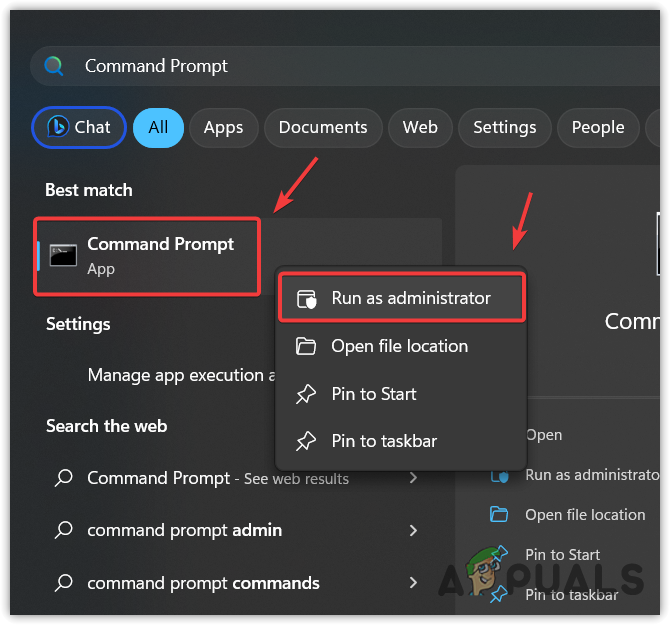Click search icon beside Command Prompt web result
Image resolution: width=670 pixels, height=625 pixels.
[x=64, y=478]
